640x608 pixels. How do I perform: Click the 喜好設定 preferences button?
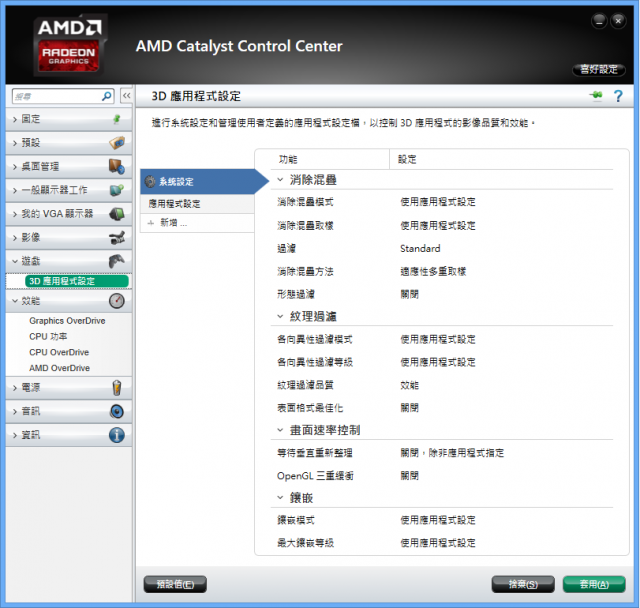[599, 70]
